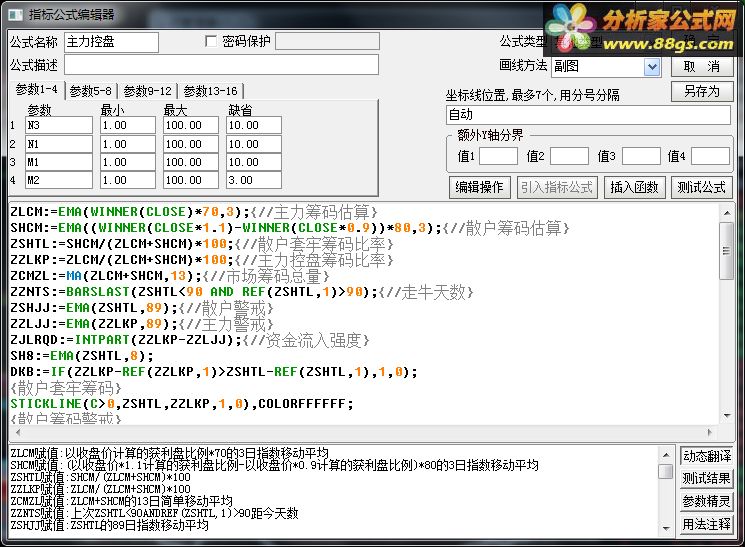
Task: Click the code line starting DKB:=IF
Action: pyautogui.click(x=214, y=372)
